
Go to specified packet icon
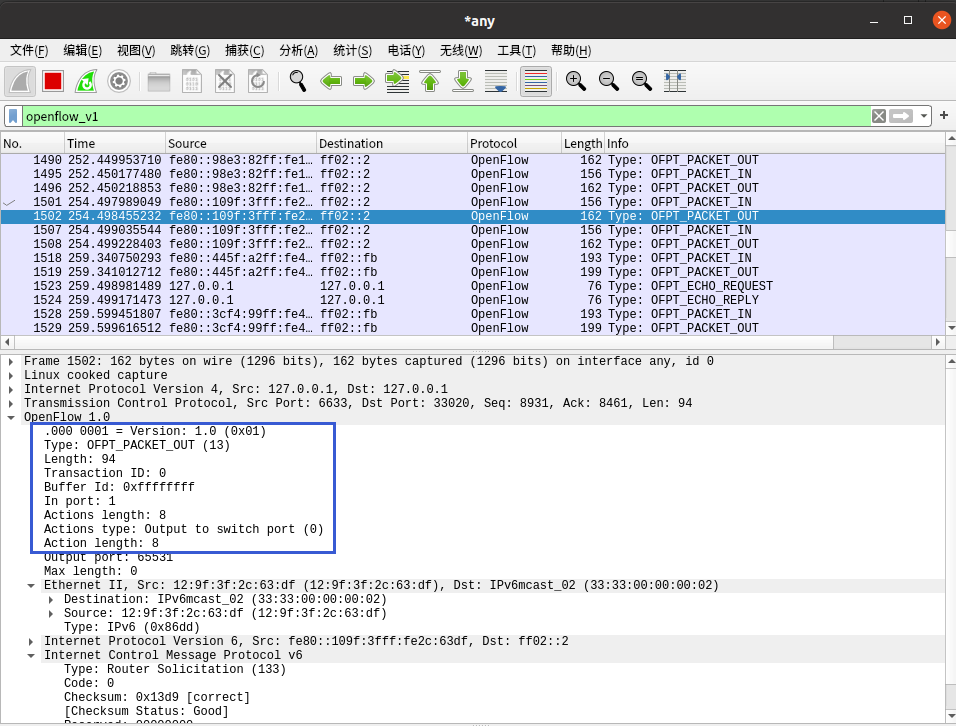(398, 81)
